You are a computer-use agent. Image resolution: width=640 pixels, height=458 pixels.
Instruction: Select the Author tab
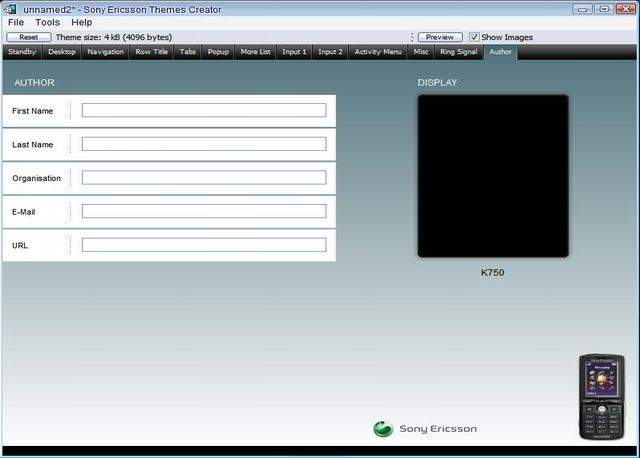500,52
